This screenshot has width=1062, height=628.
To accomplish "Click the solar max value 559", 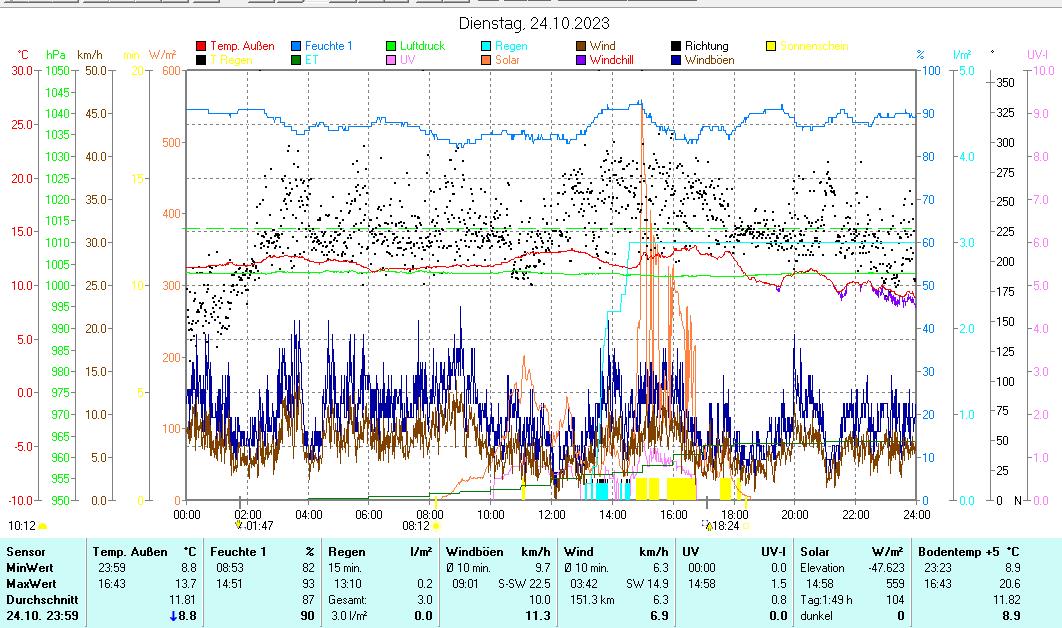I will [x=895, y=584].
